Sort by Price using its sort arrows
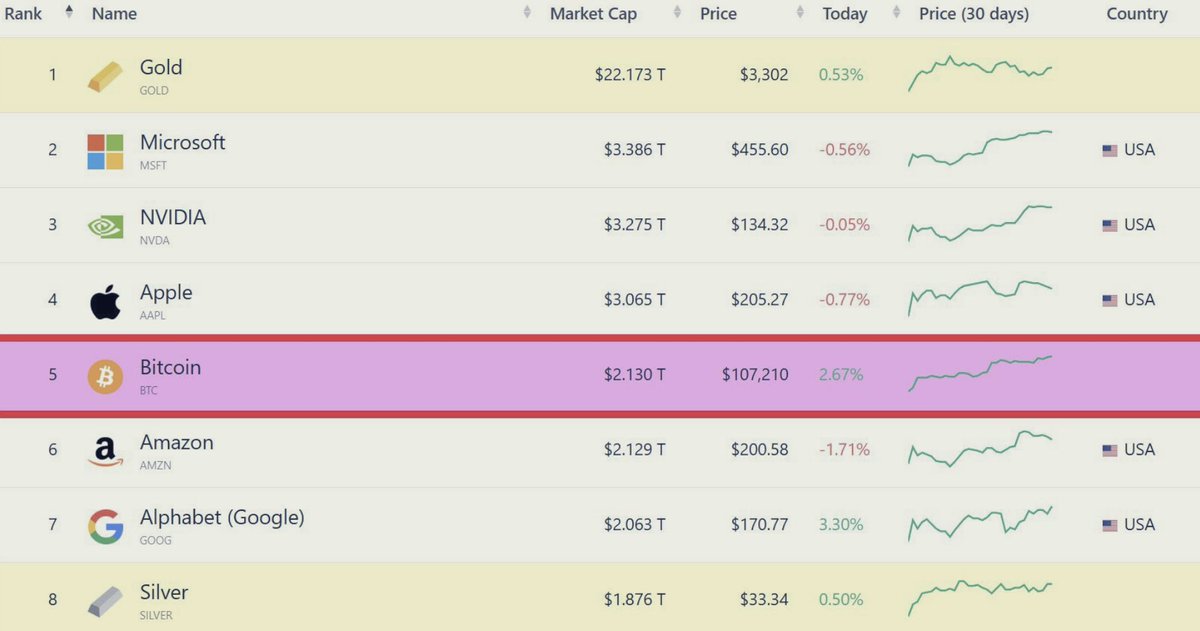The image size is (1200, 631). pos(800,13)
